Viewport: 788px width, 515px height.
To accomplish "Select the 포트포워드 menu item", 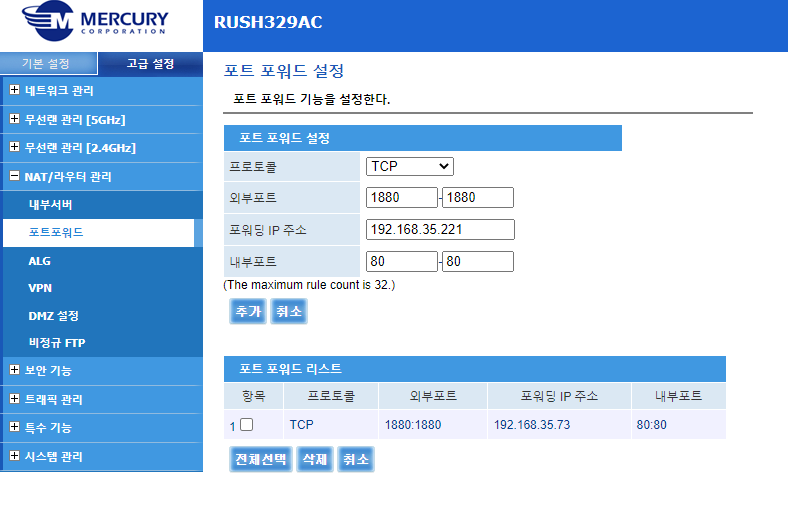I will pyautogui.click(x=98, y=233).
